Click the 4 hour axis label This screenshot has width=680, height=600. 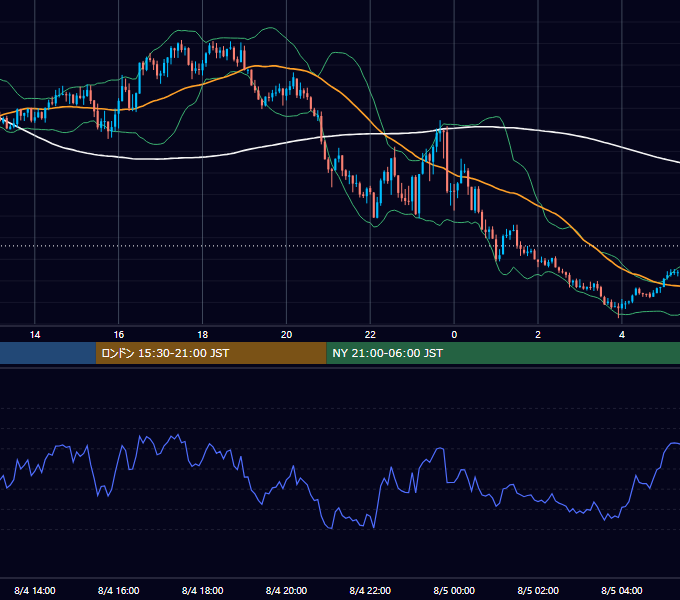[x=622, y=335]
